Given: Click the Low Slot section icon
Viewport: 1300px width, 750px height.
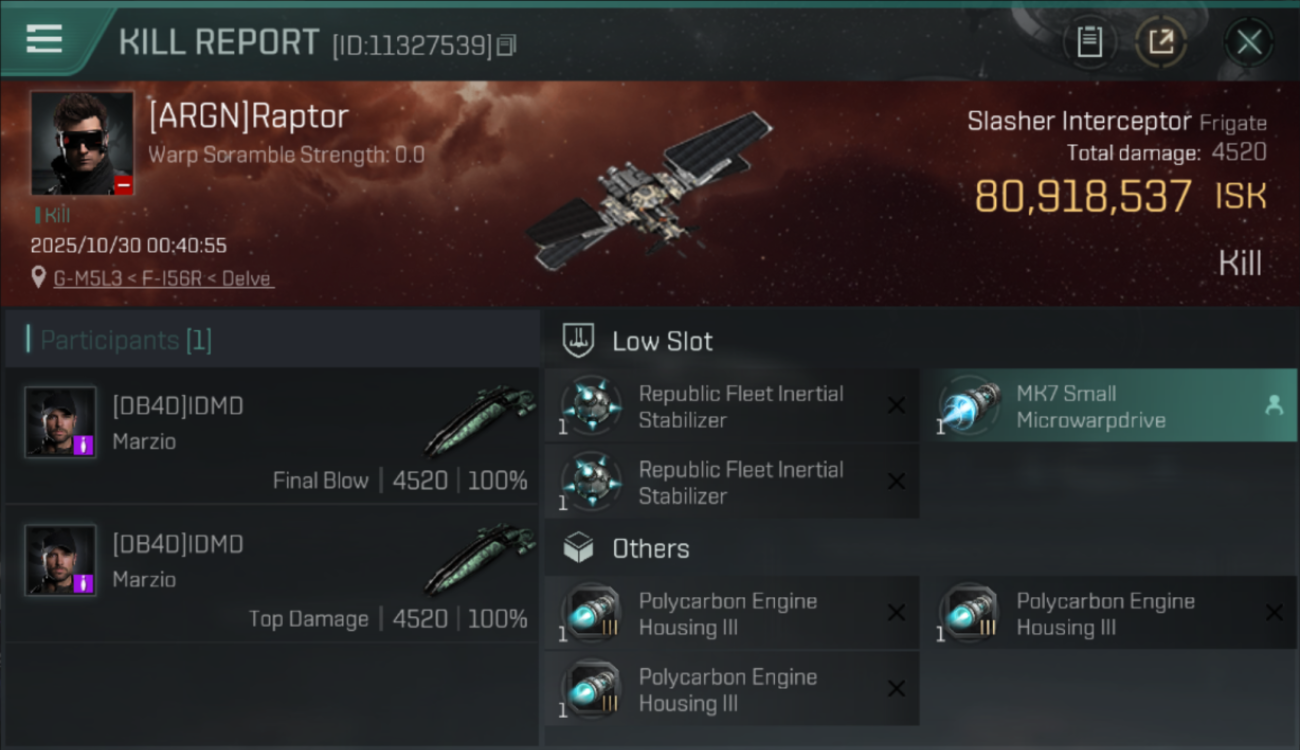Looking at the screenshot, I should point(579,340).
